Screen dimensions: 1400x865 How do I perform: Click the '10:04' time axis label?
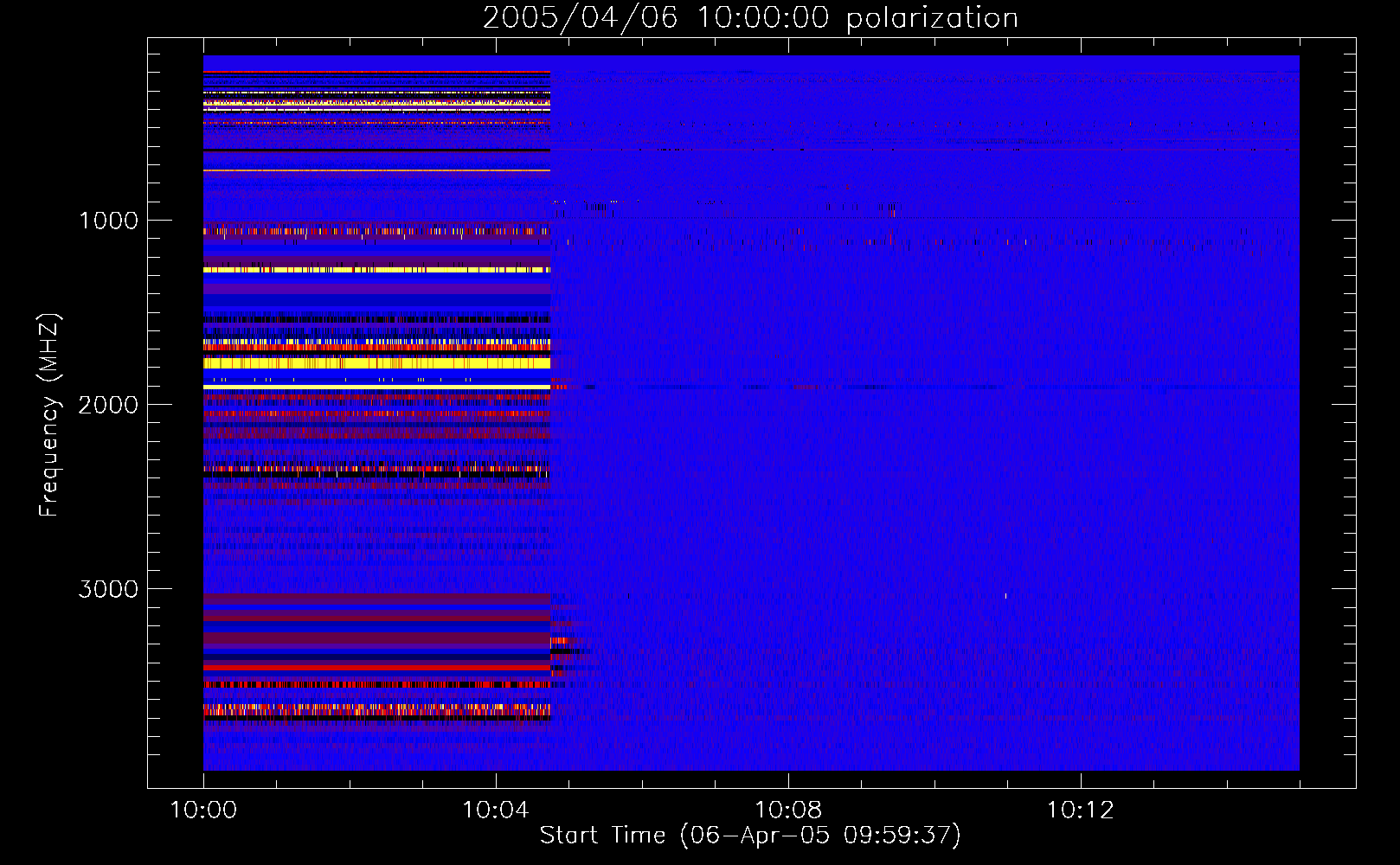click(x=496, y=810)
